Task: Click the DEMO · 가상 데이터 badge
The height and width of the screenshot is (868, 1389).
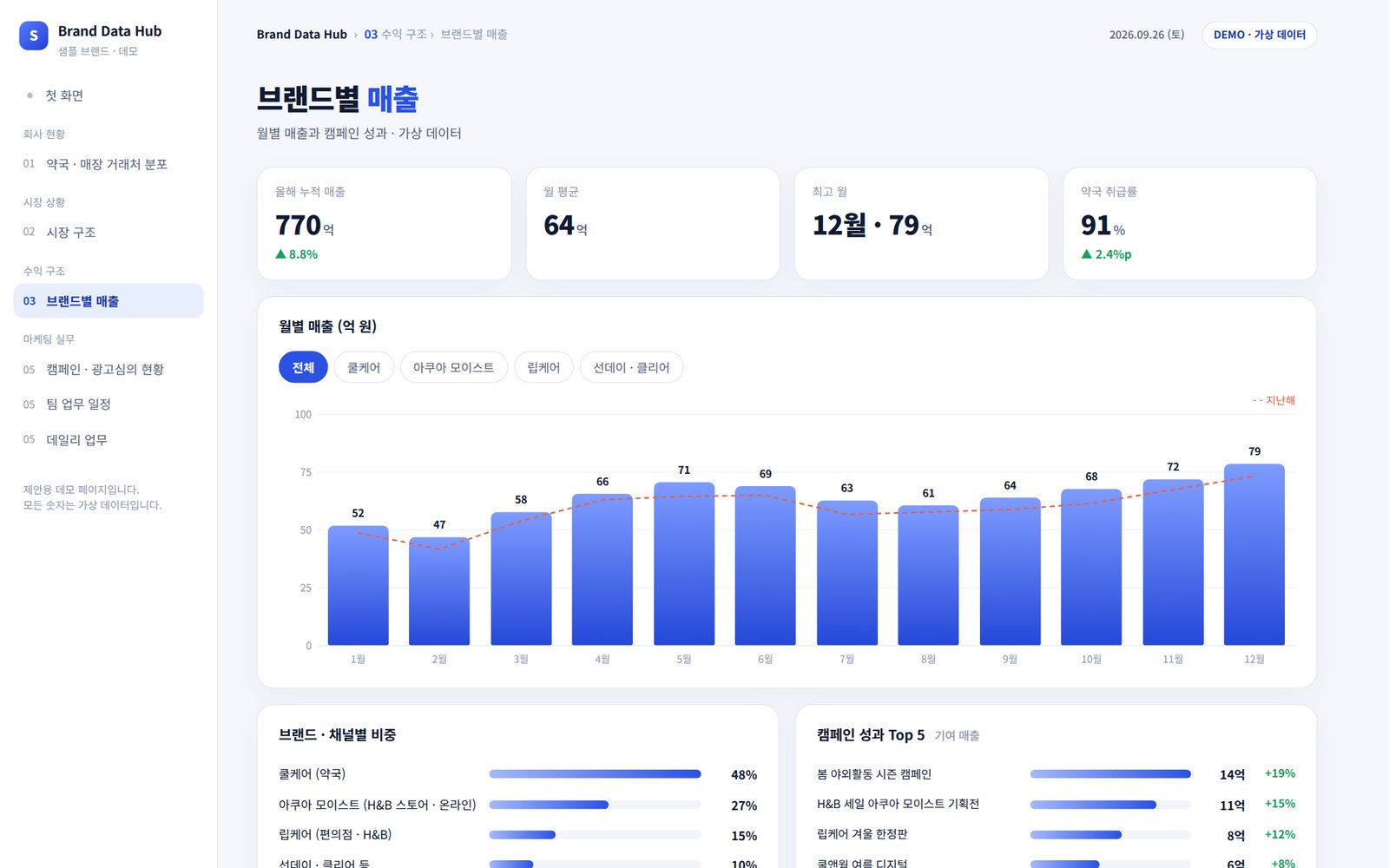Action: 1259,35
